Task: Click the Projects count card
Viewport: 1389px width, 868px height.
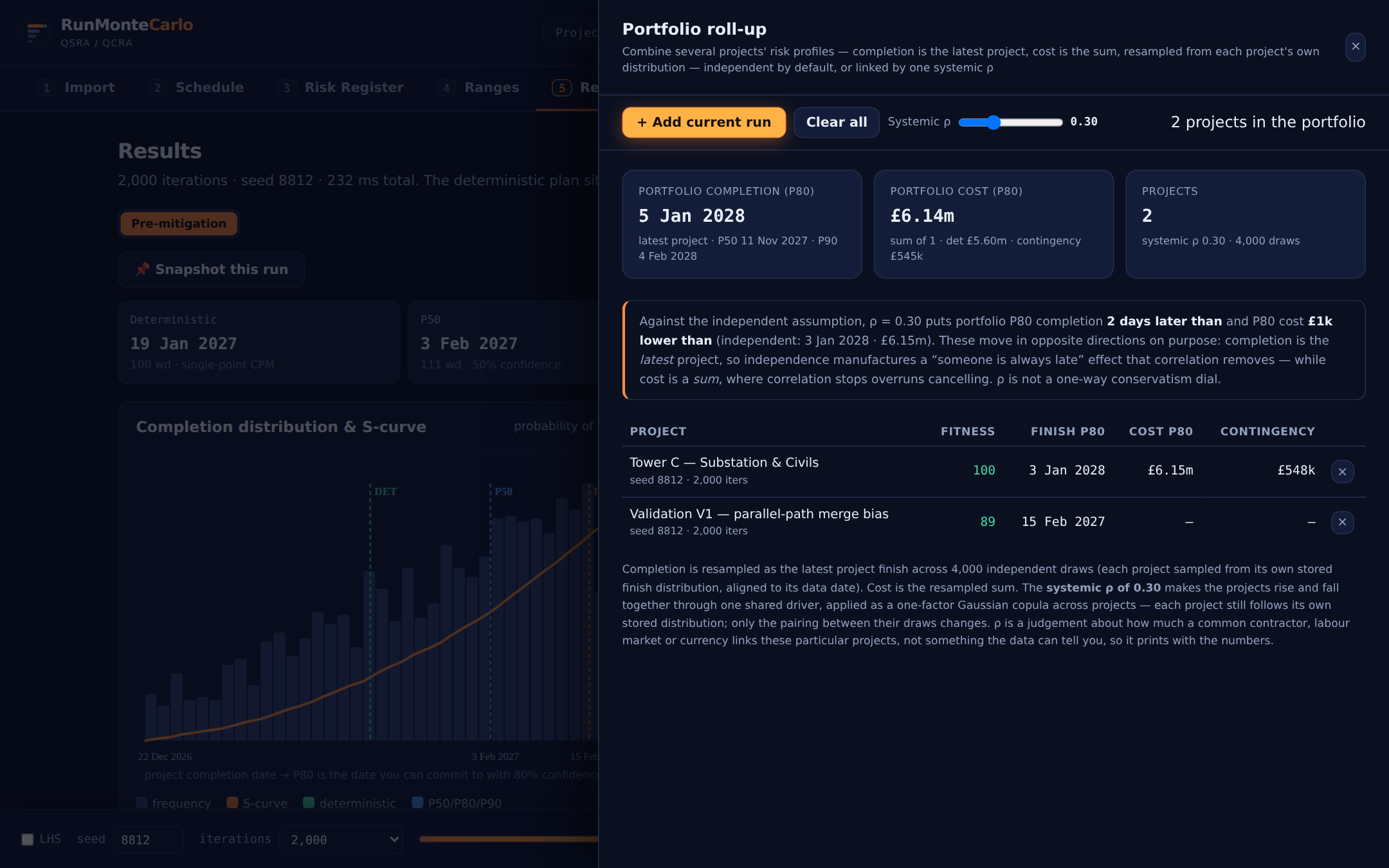Action: coord(1246,224)
